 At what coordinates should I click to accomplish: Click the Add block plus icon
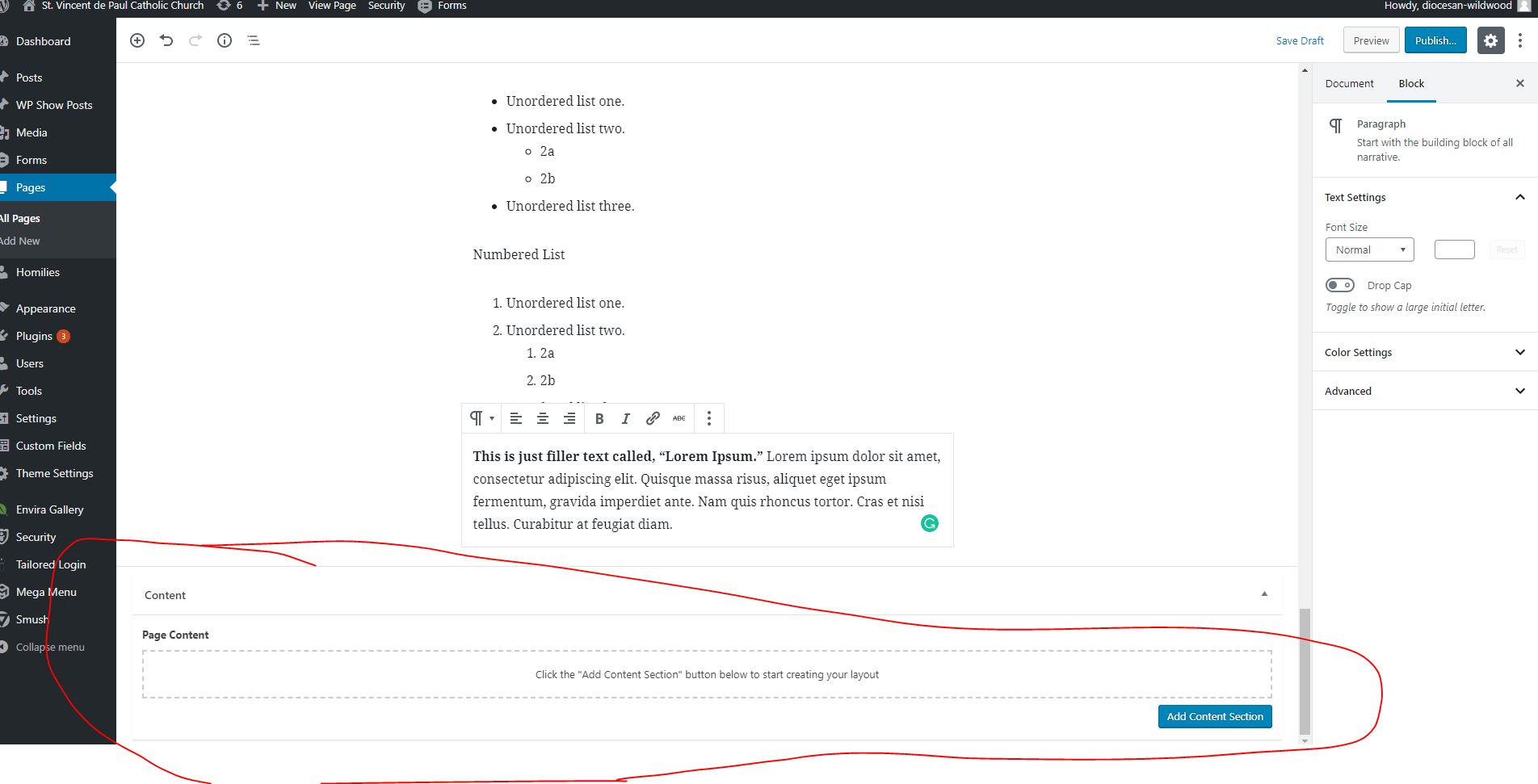(137, 40)
